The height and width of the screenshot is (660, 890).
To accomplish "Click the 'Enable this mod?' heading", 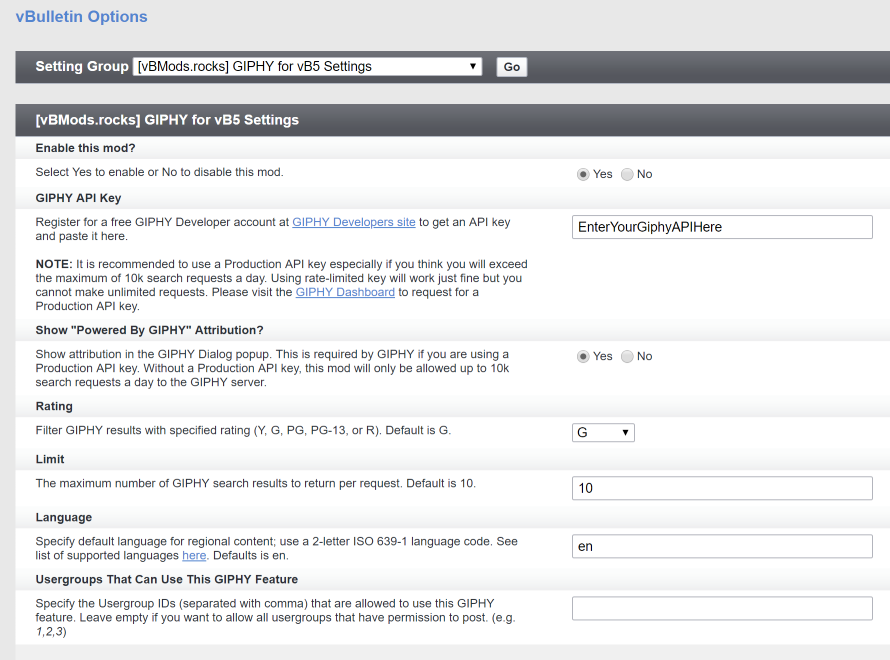I will [85, 148].
